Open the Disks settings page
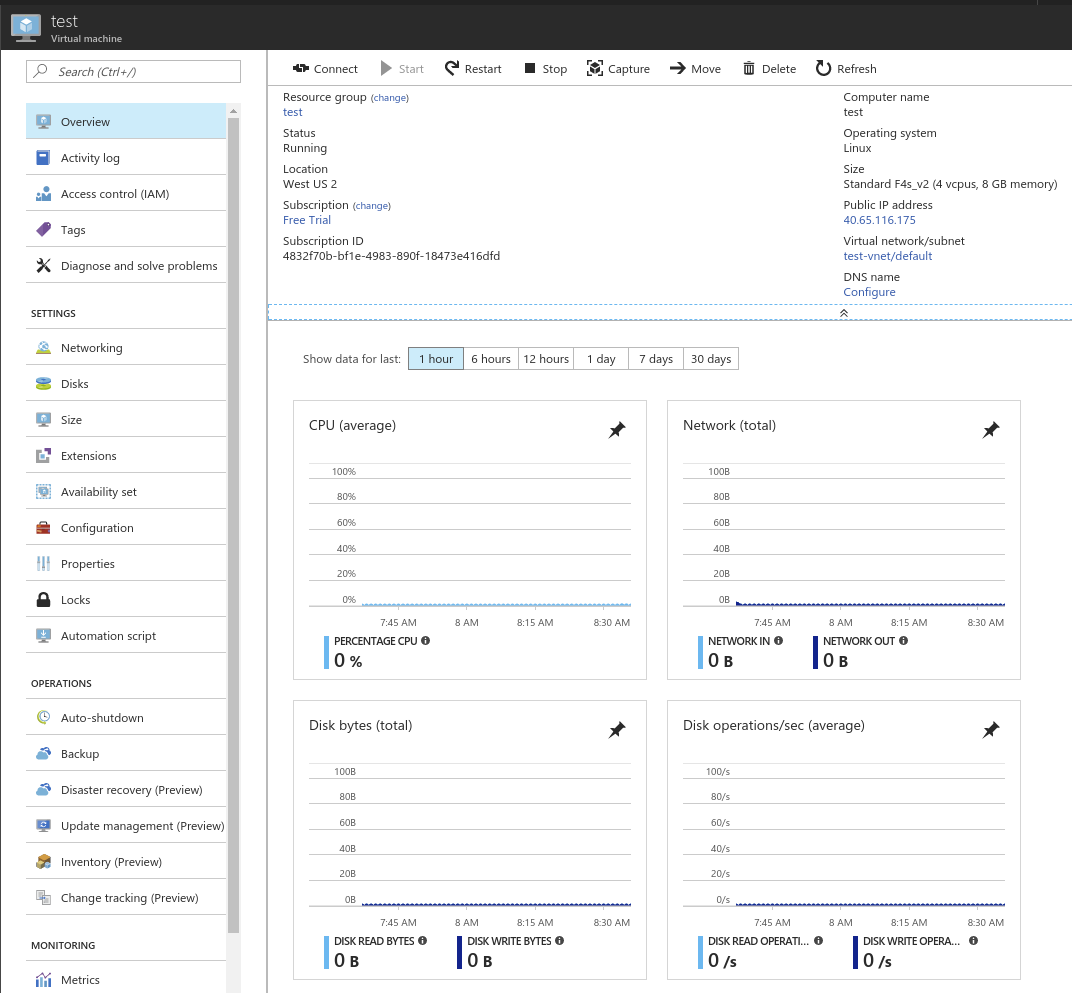The height and width of the screenshot is (993, 1072). point(75,383)
